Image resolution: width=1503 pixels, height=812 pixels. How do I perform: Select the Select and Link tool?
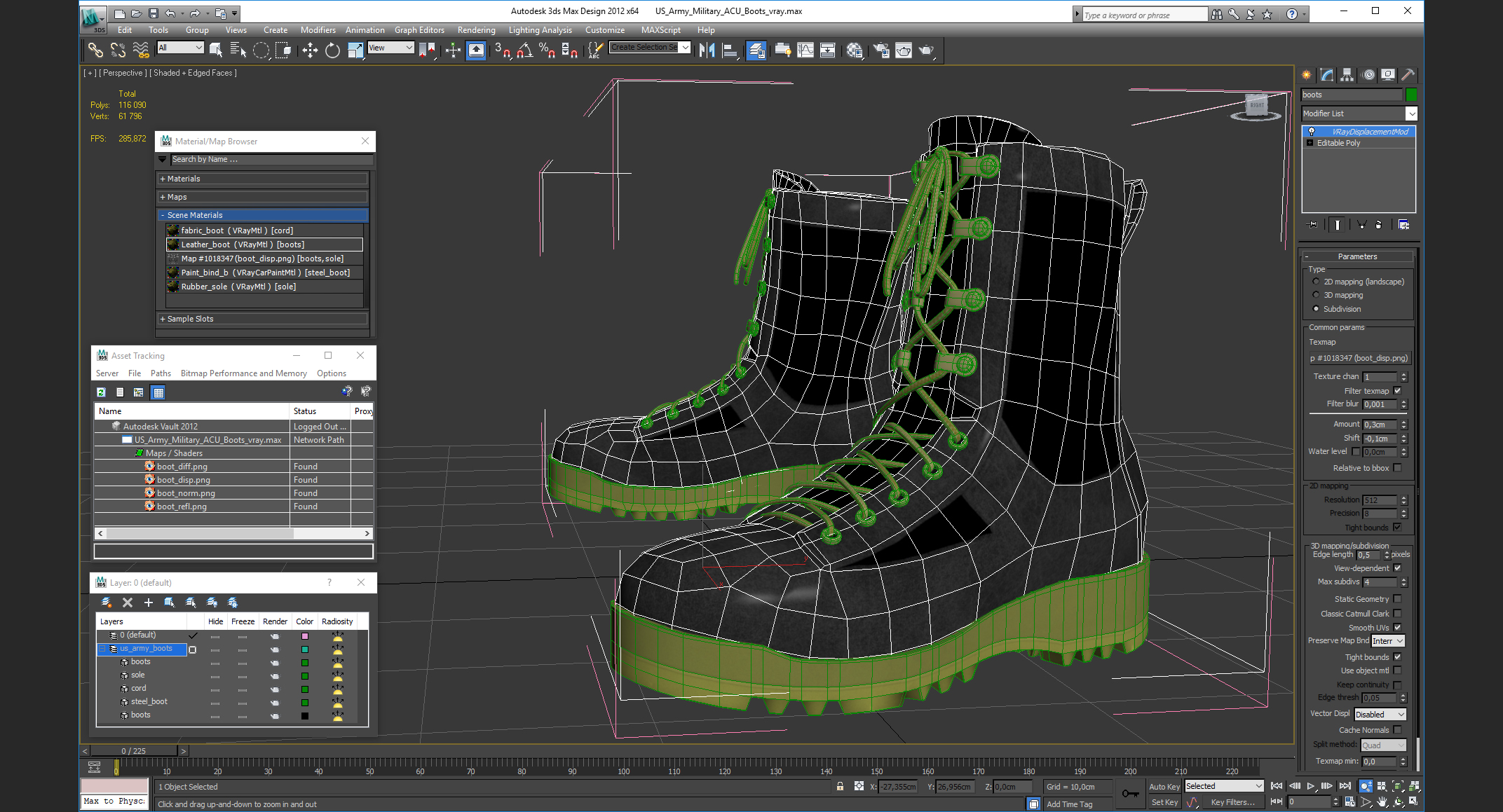95,50
